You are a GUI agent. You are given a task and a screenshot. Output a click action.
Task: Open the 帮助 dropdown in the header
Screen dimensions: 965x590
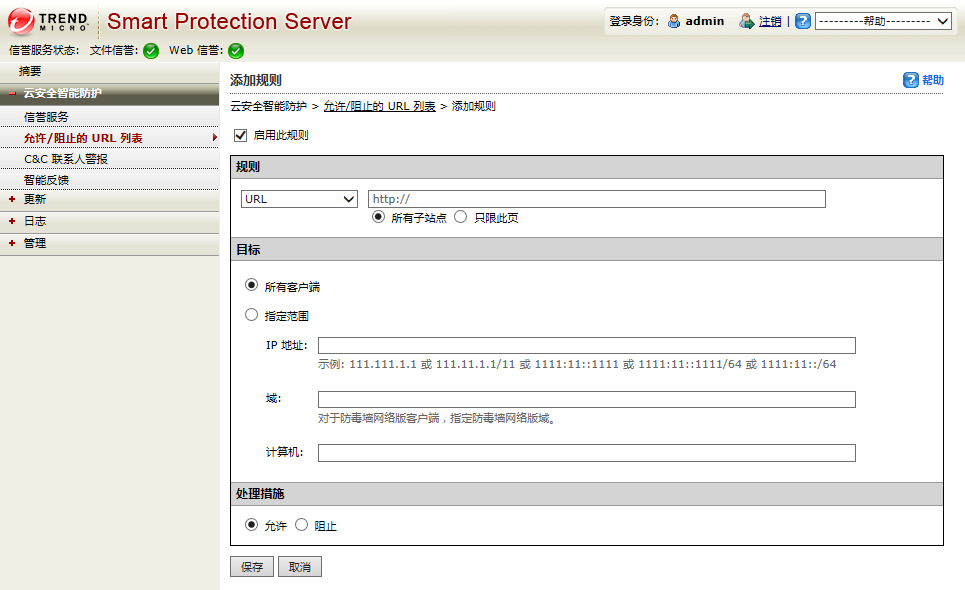883,21
